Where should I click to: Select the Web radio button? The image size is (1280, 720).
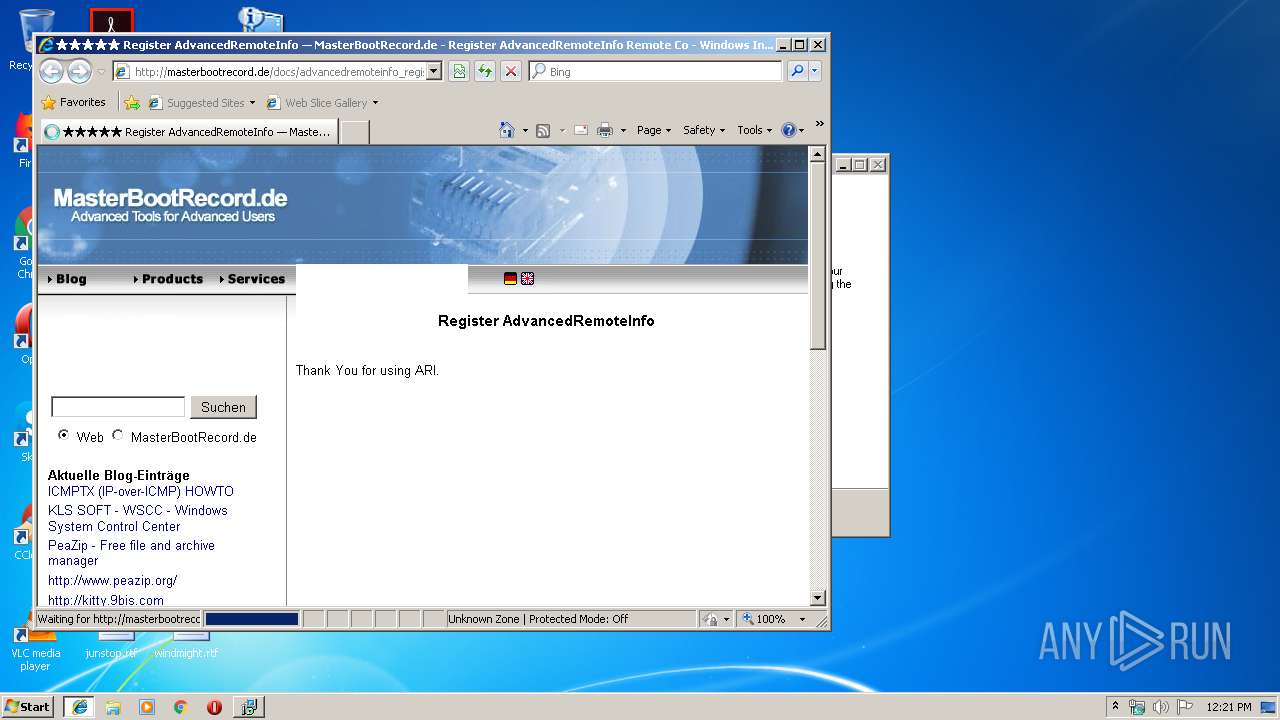[64, 435]
